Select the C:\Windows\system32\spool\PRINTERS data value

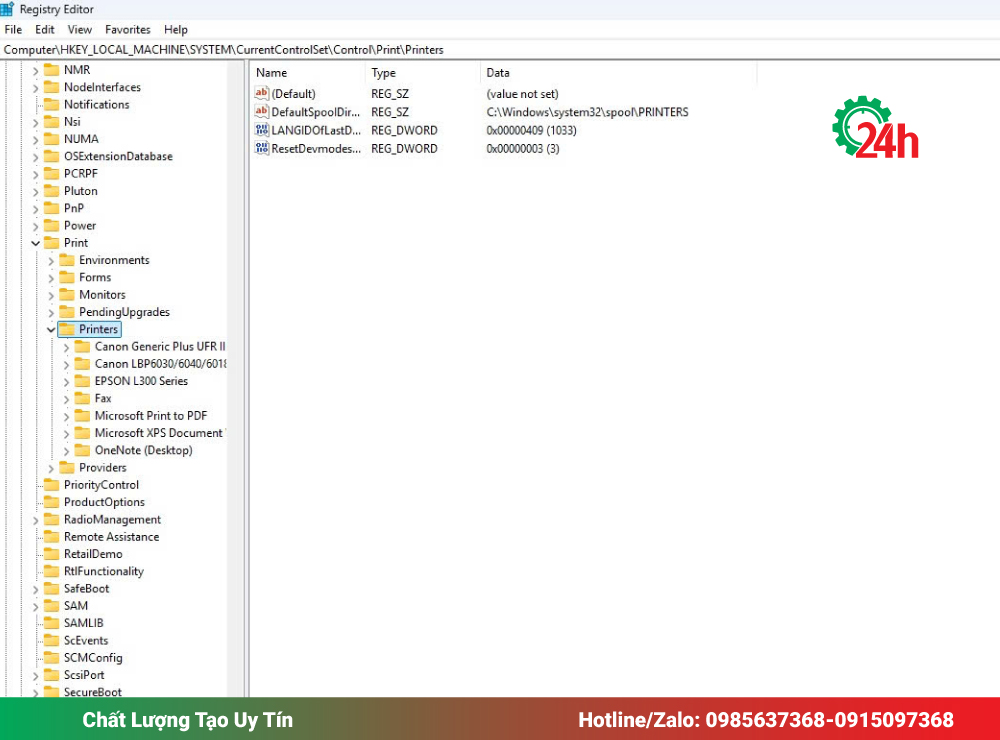pyautogui.click(x=587, y=112)
